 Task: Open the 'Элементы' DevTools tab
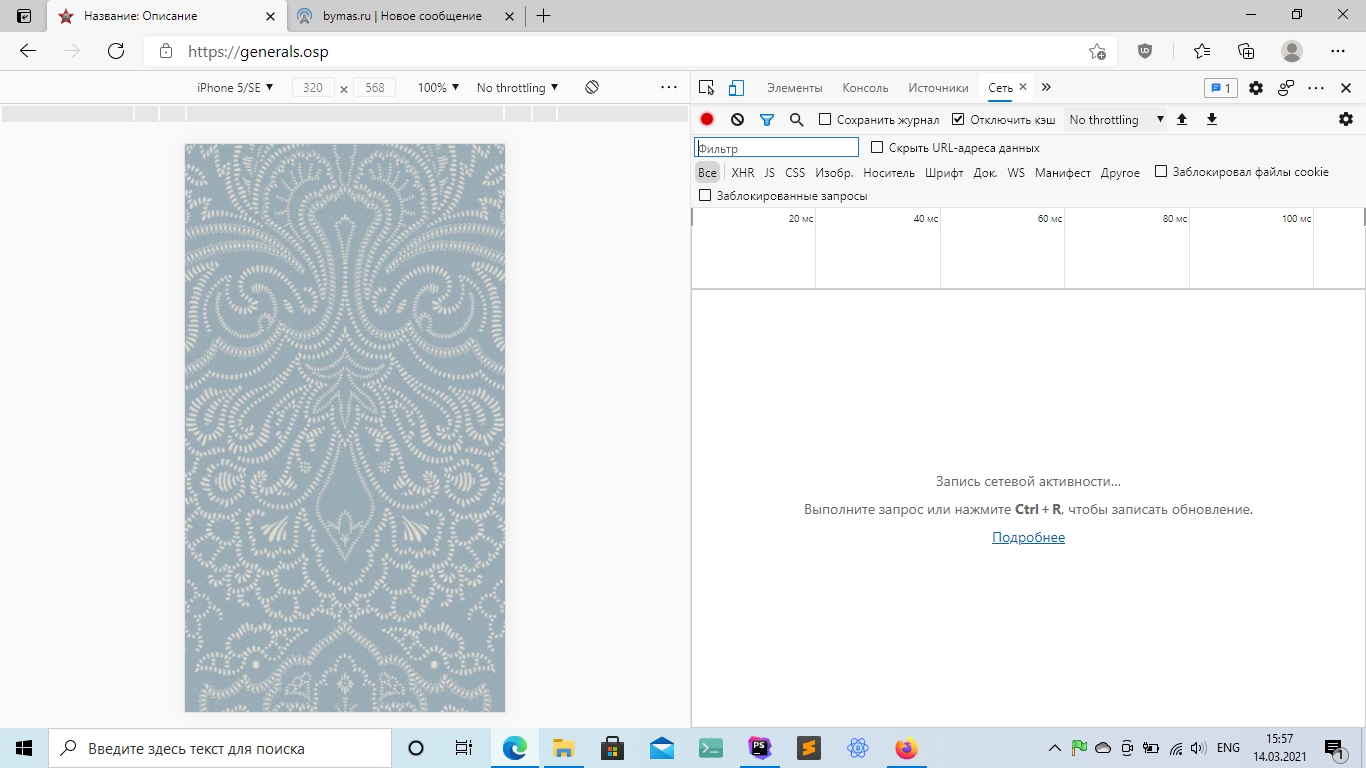794,88
